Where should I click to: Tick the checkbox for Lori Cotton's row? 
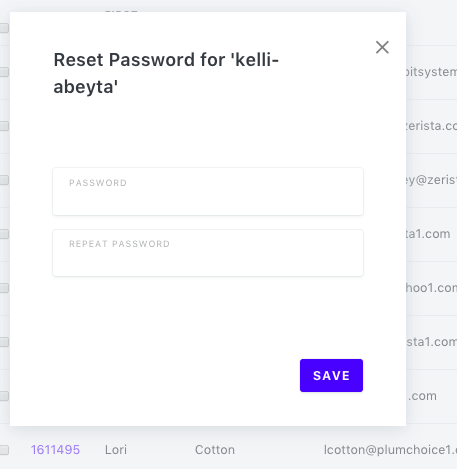[x=4, y=450]
